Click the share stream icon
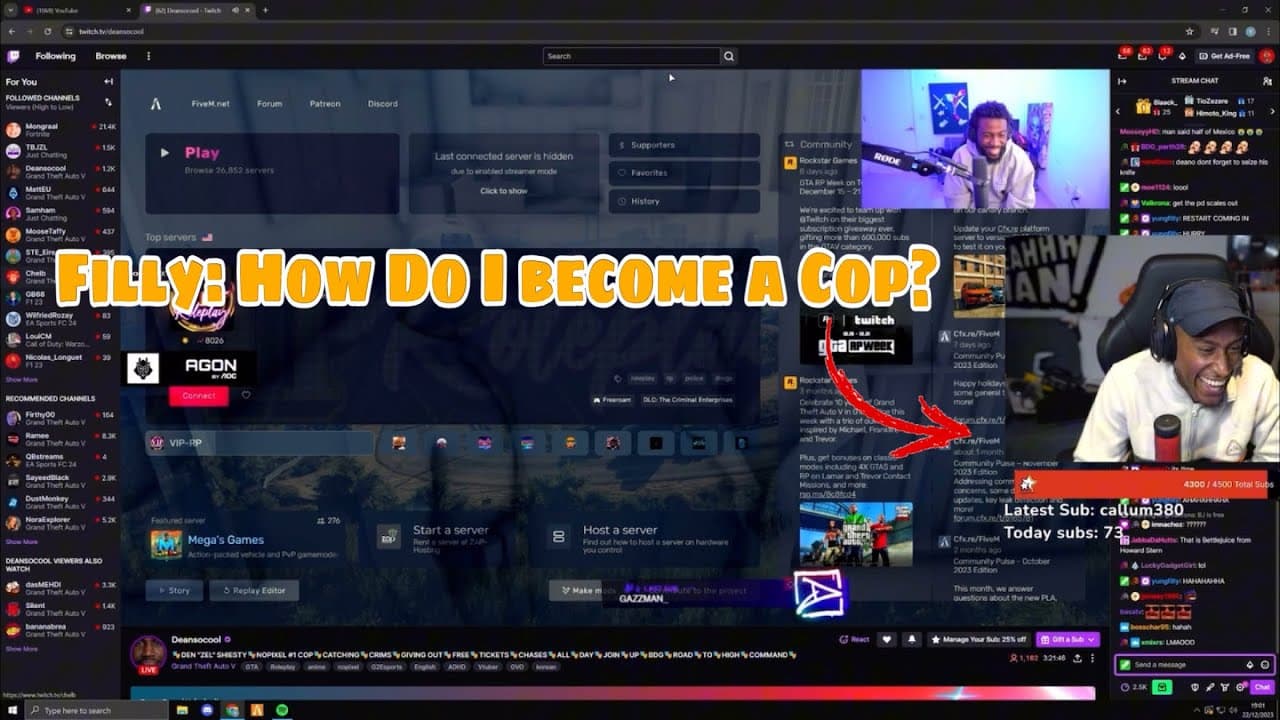Image resolution: width=1280 pixels, height=720 pixels. tap(1077, 658)
